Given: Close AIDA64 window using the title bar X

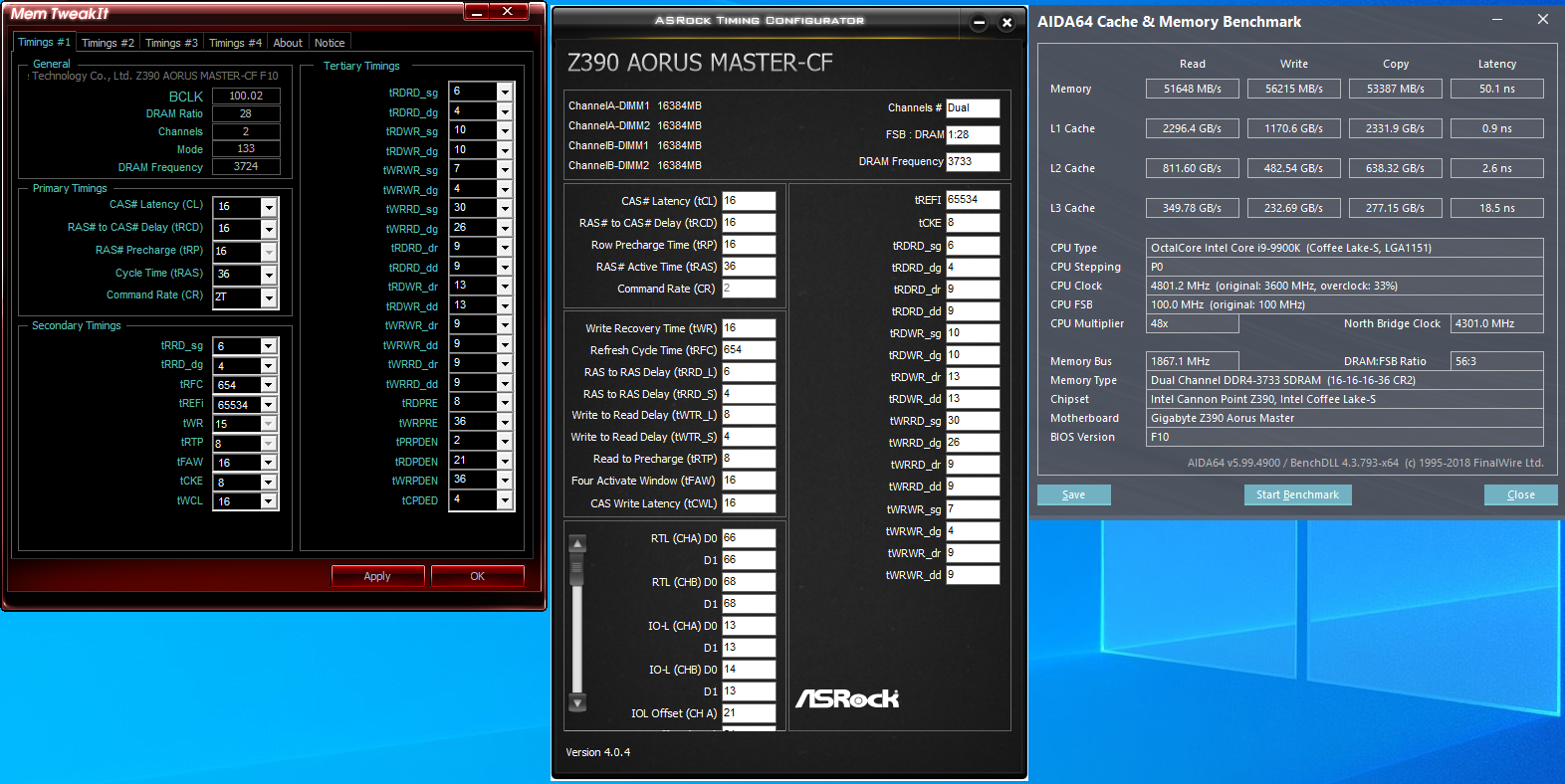Looking at the screenshot, I should (1543, 20).
